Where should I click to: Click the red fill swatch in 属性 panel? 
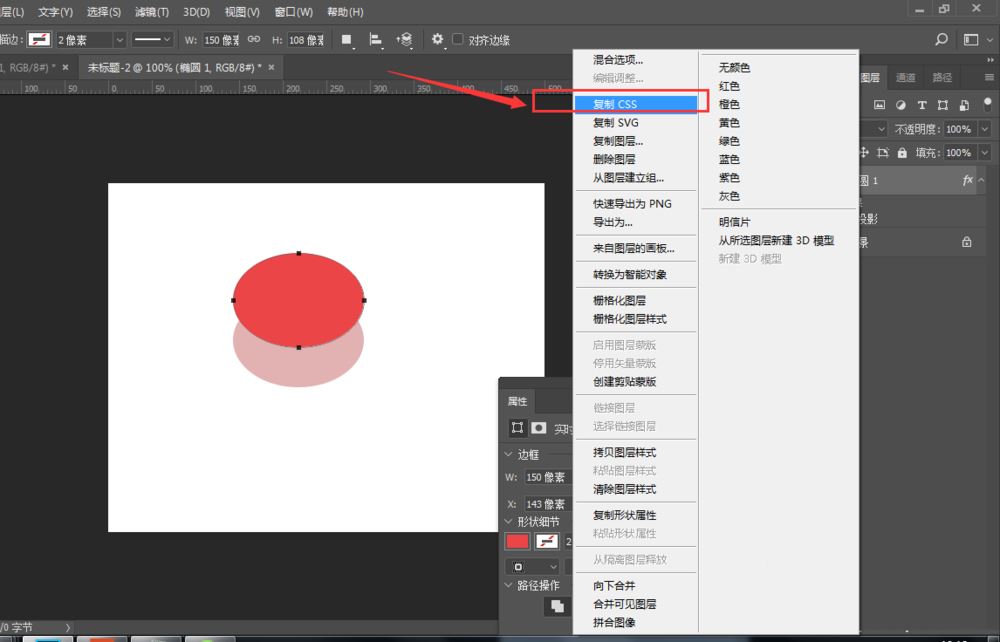tap(517, 541)
